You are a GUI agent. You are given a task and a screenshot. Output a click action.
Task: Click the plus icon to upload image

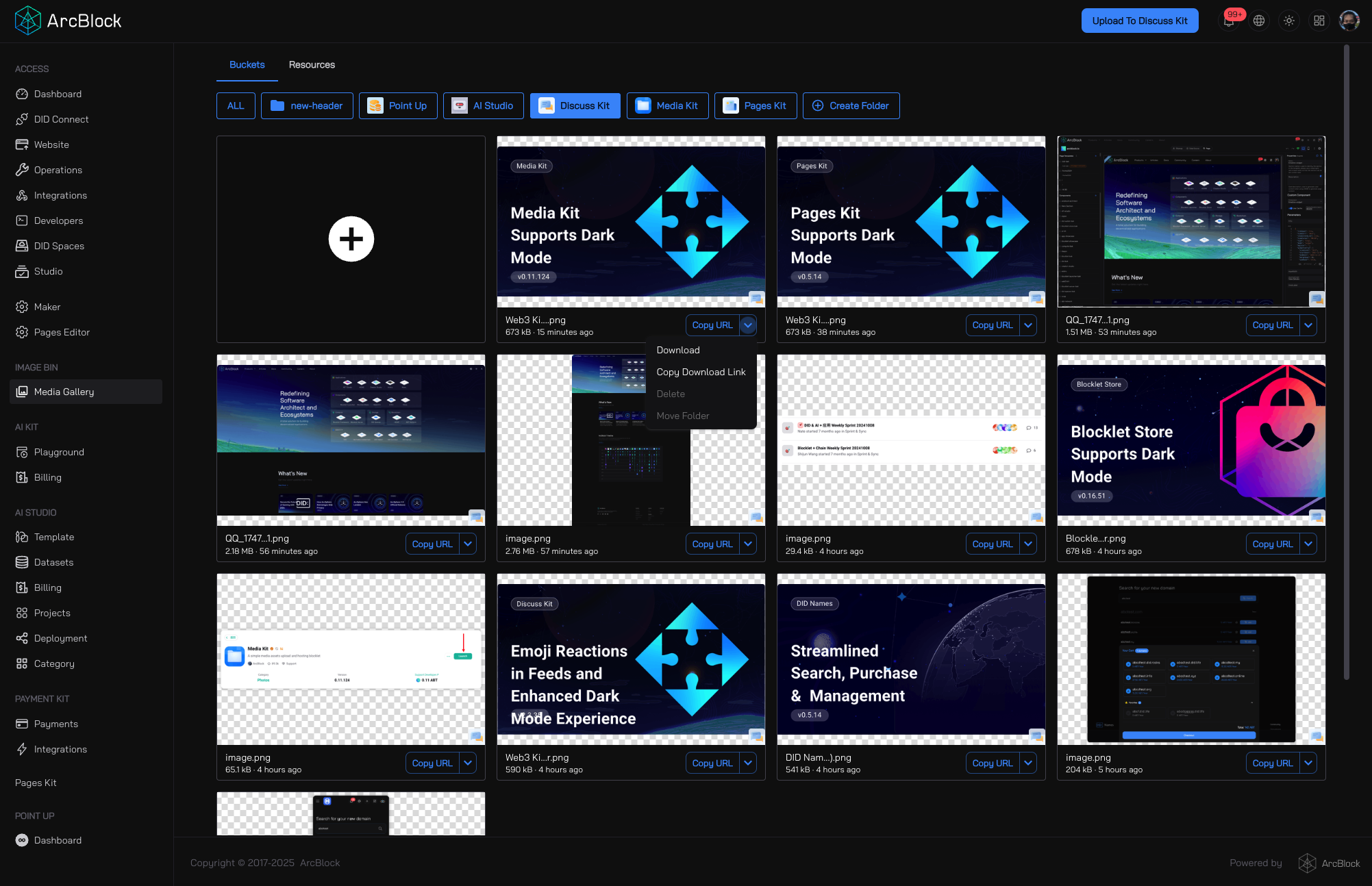tap(351, 239)
